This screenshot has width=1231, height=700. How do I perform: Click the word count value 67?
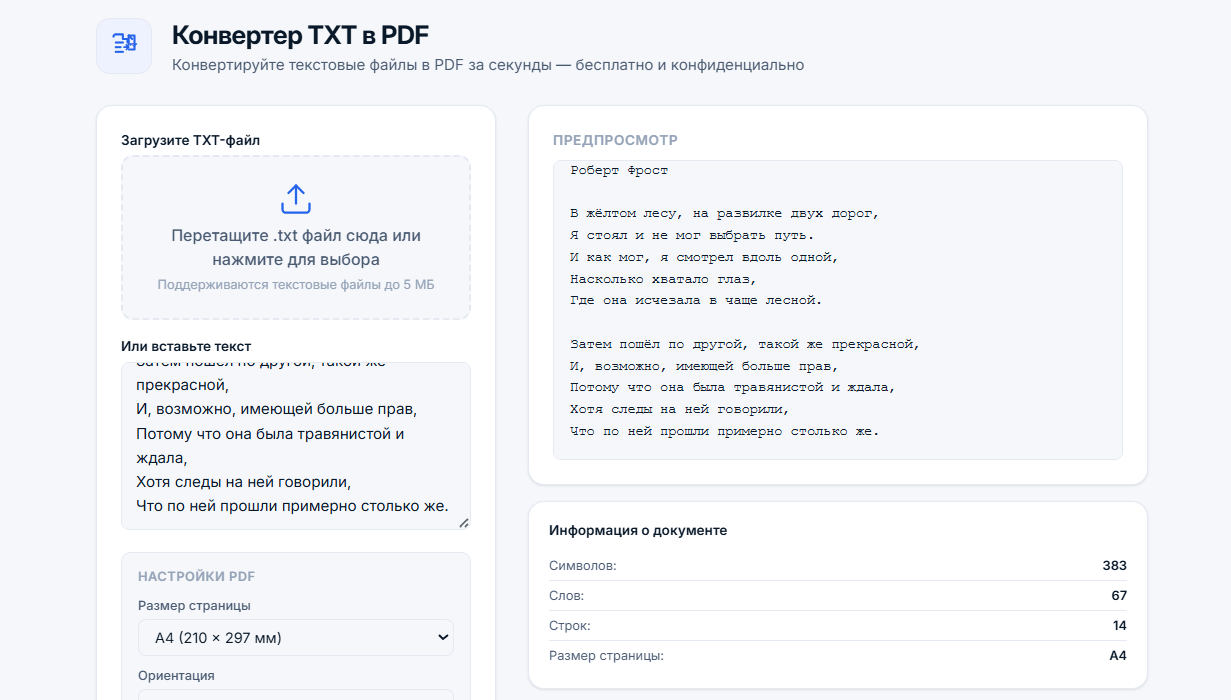1119,596
